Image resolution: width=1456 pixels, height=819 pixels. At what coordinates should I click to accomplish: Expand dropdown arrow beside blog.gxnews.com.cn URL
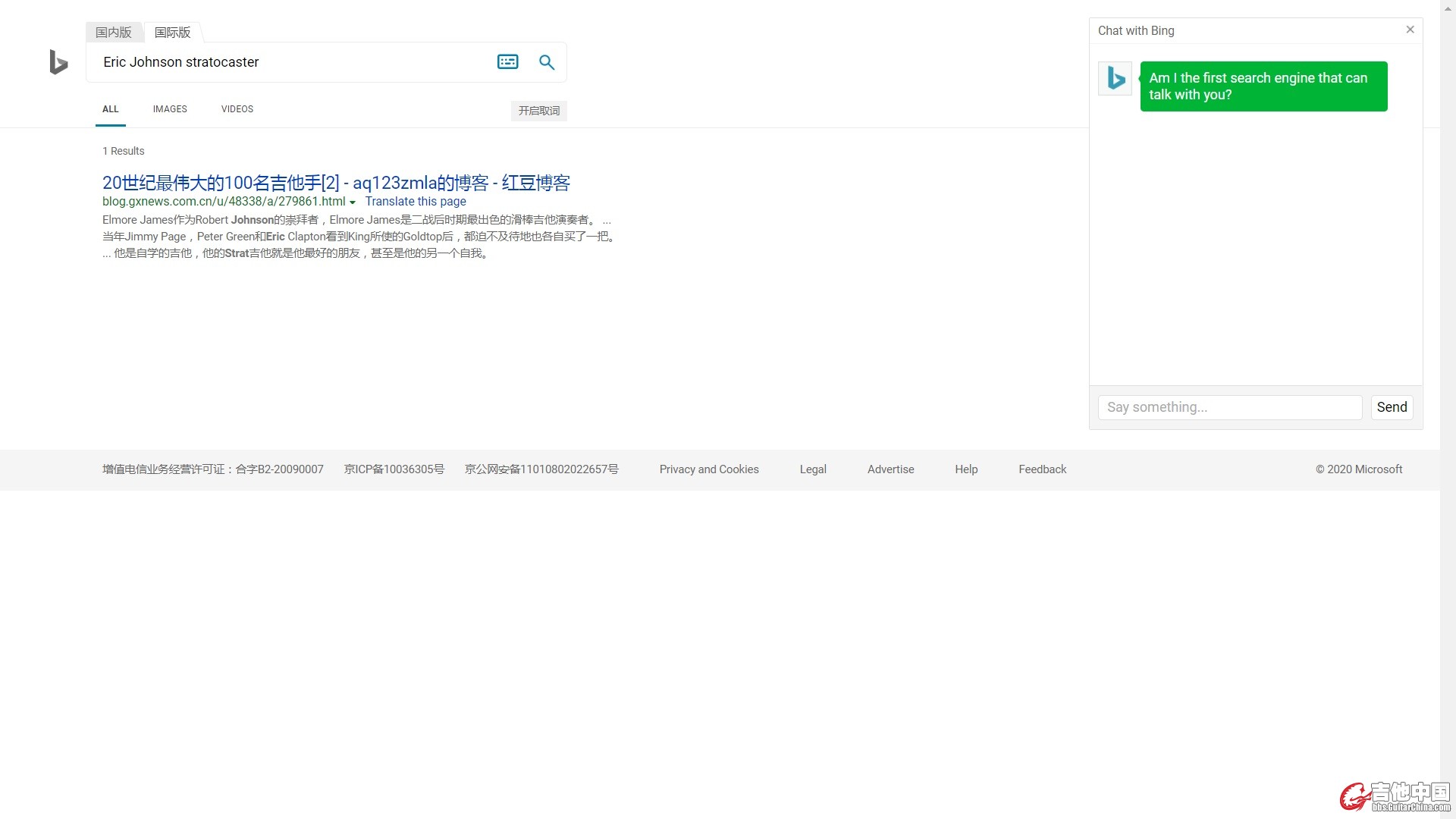click(x=353, y=202)
